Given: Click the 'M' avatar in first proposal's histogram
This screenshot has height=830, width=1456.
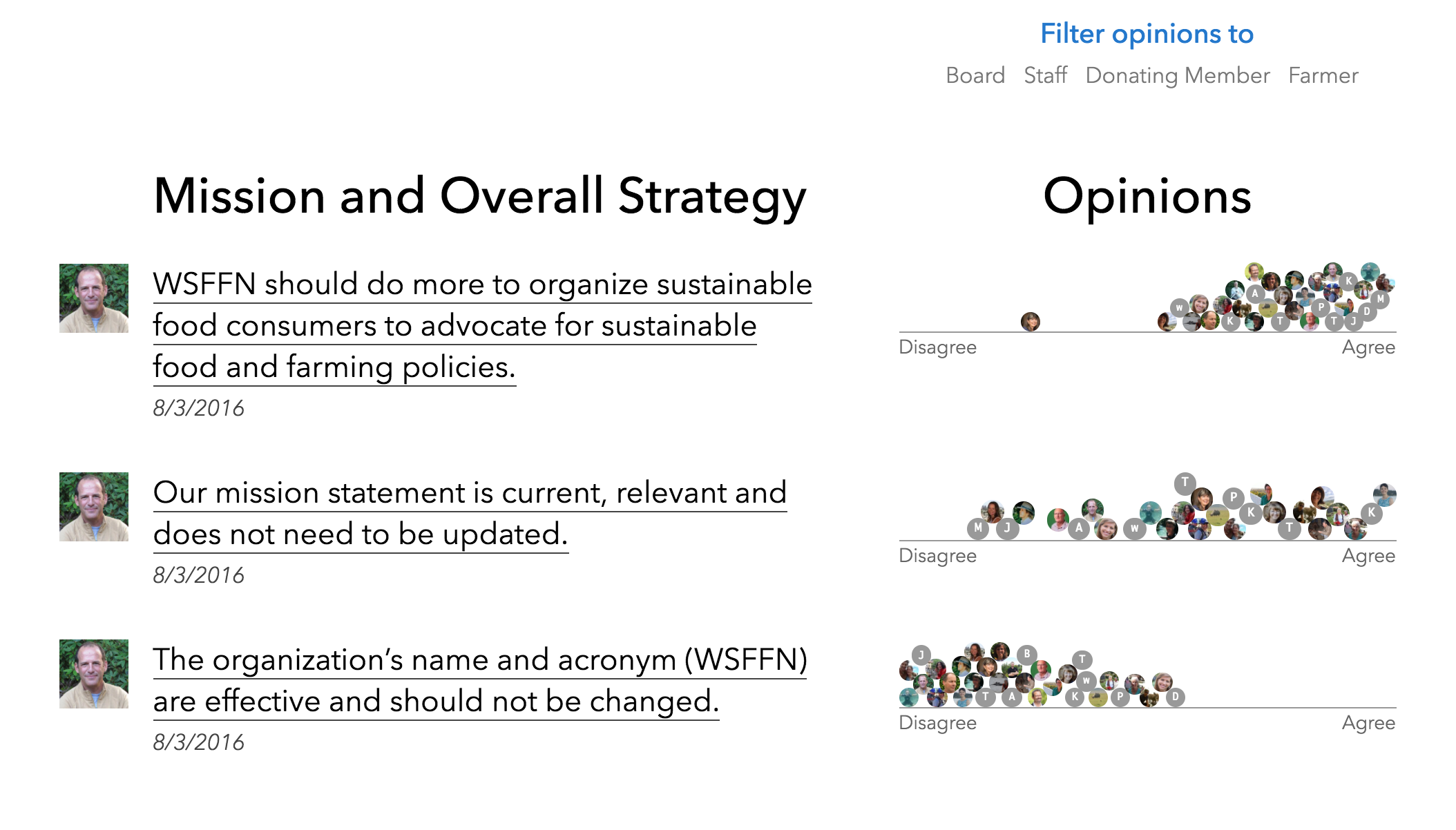Looking at the screenshot, I should coord(1380,299).
